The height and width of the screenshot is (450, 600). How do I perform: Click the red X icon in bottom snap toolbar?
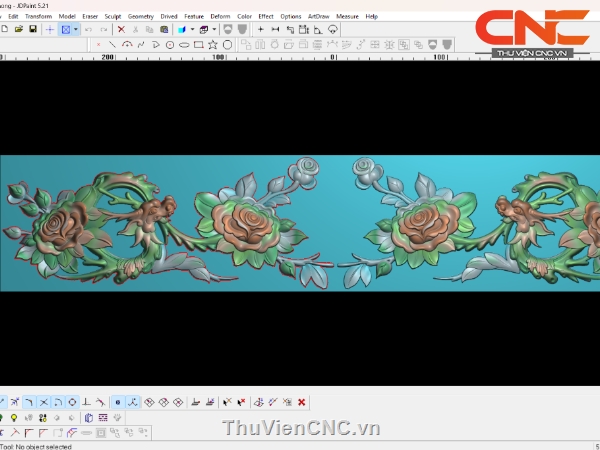pyautogui.click(x=301, y=402)
